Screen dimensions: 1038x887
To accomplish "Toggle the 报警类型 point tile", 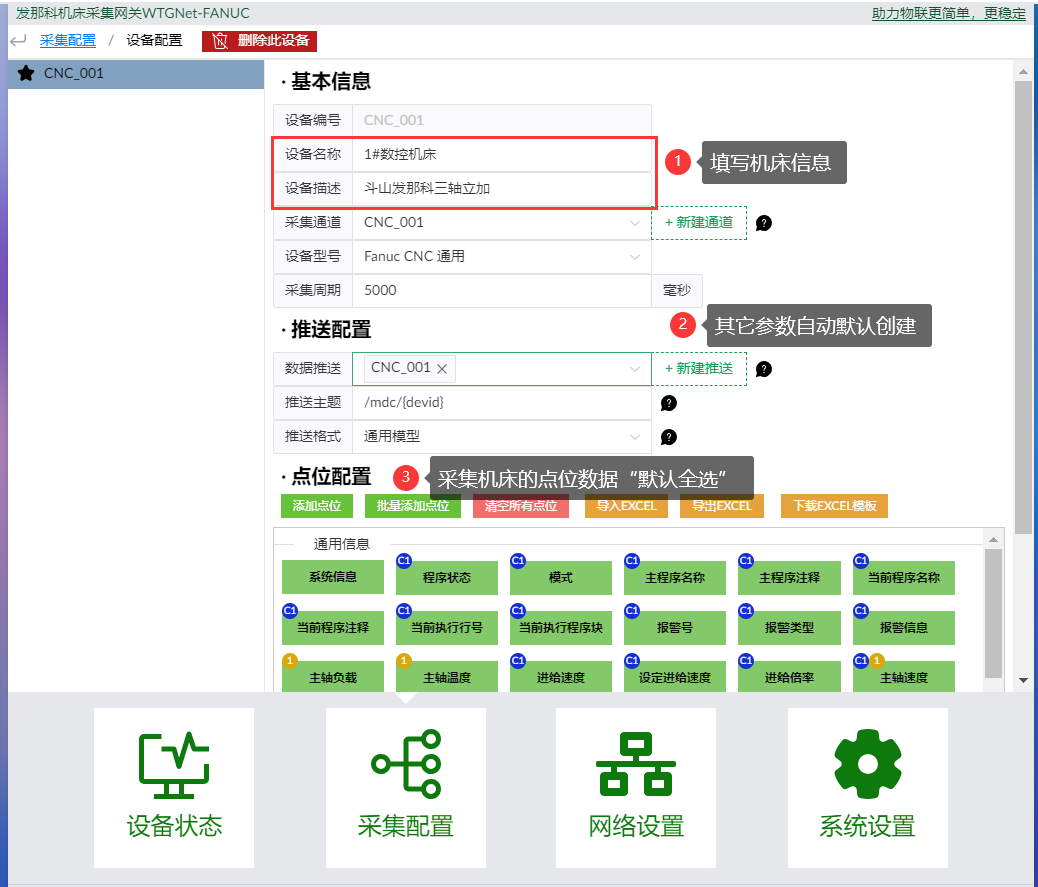I will point(789,628).
